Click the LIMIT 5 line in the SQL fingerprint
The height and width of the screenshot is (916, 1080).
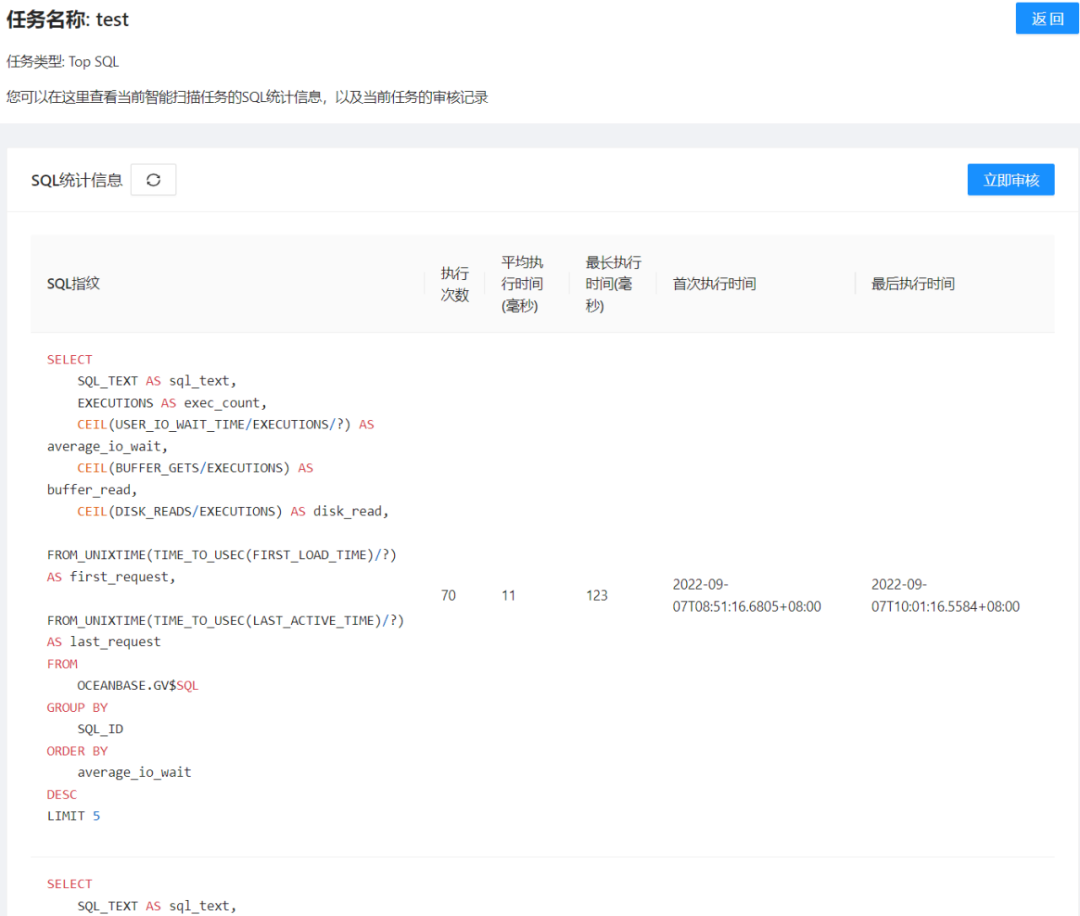tap(74, 816)
